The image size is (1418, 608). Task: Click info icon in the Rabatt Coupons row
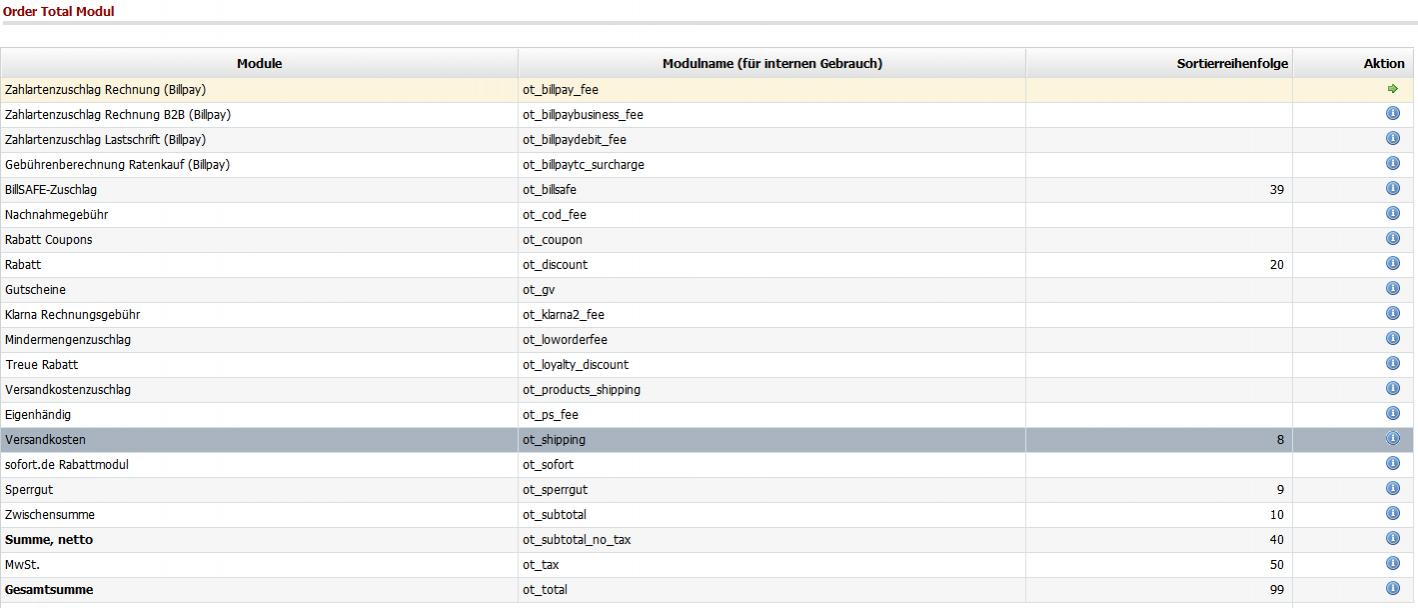pos(1392,239)
